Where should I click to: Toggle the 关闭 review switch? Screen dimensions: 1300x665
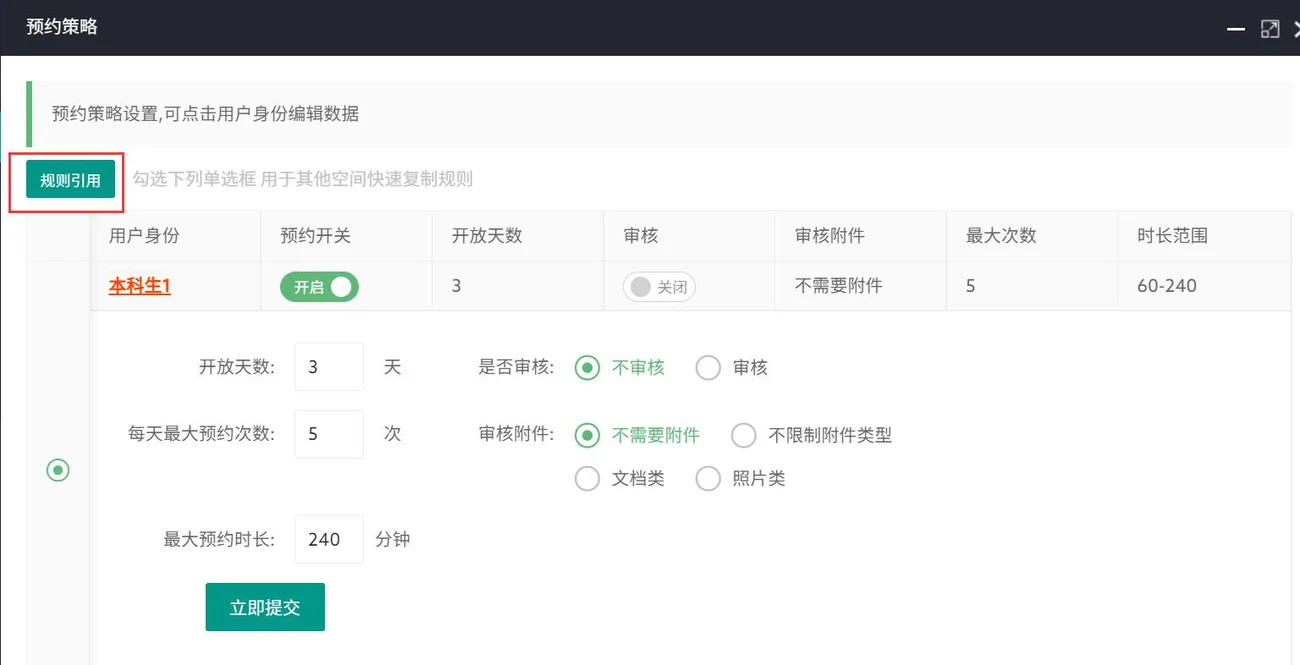(x=659, y=287)
